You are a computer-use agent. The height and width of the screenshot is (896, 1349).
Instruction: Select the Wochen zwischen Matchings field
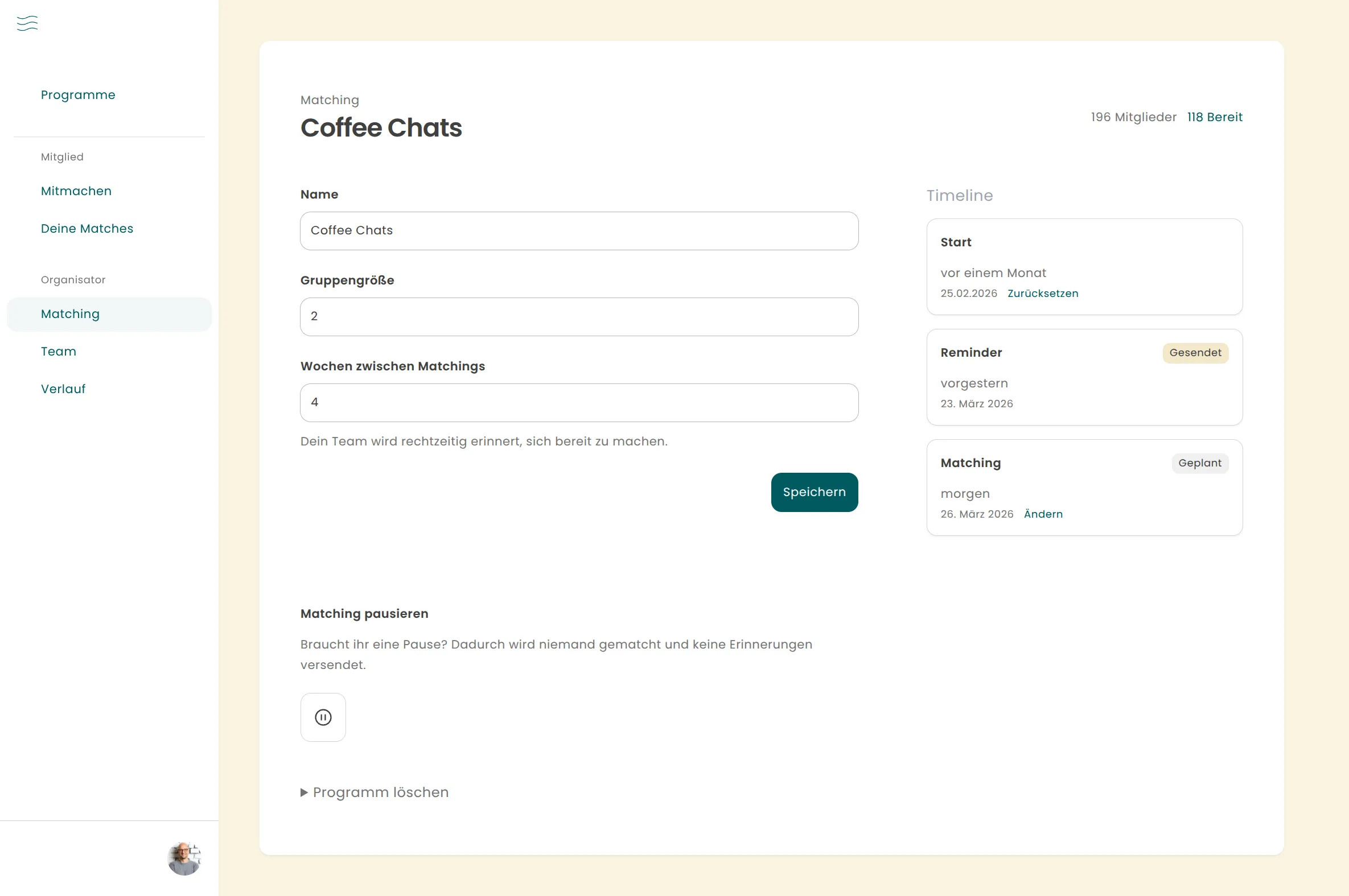[x=579, y=402]
